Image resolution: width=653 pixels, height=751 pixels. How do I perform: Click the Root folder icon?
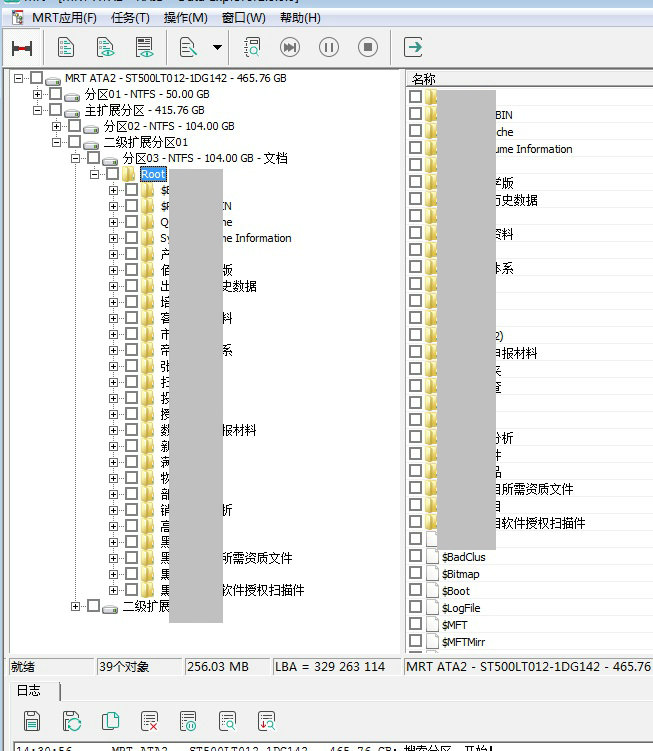coord(128,174)
